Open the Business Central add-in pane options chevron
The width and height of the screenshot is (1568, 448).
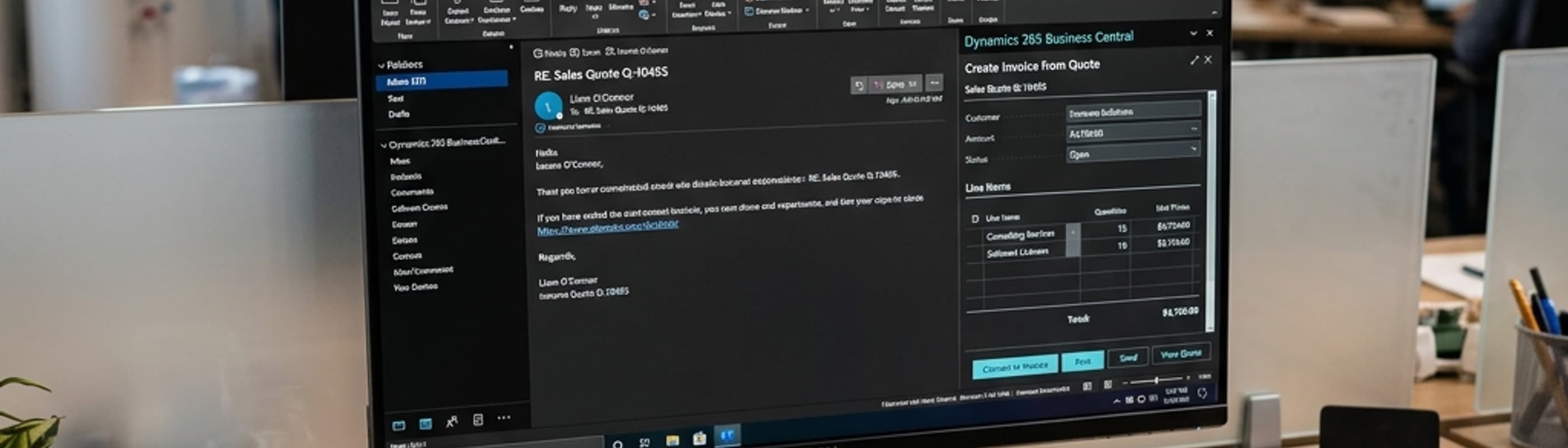1193,34
